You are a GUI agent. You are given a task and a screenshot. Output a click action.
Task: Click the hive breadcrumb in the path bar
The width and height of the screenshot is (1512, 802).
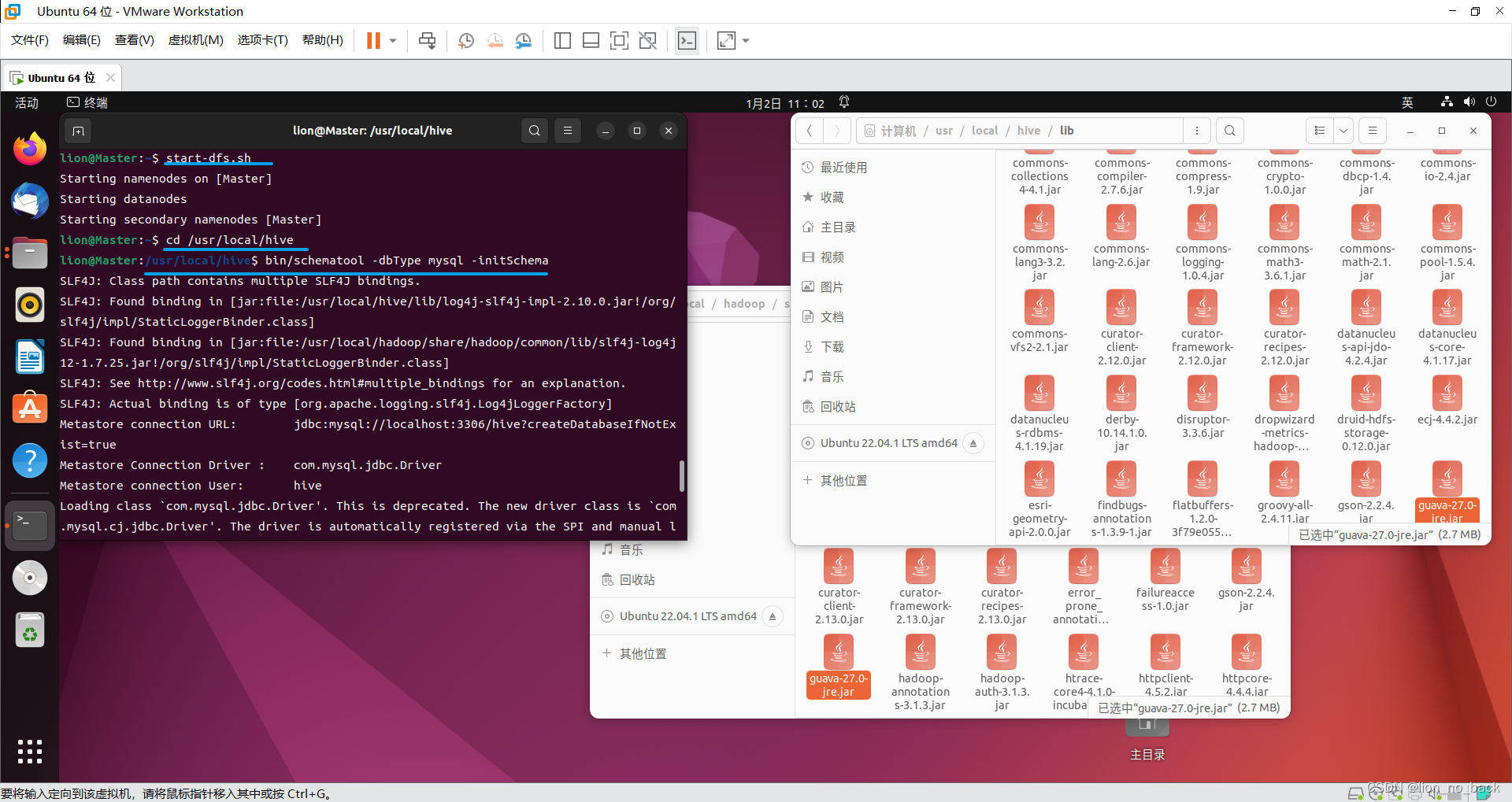click(x=1028, y=131)
